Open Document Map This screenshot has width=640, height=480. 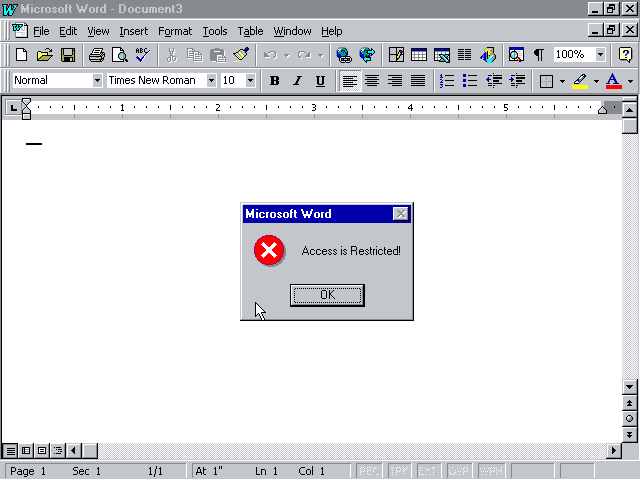(516, 55)
